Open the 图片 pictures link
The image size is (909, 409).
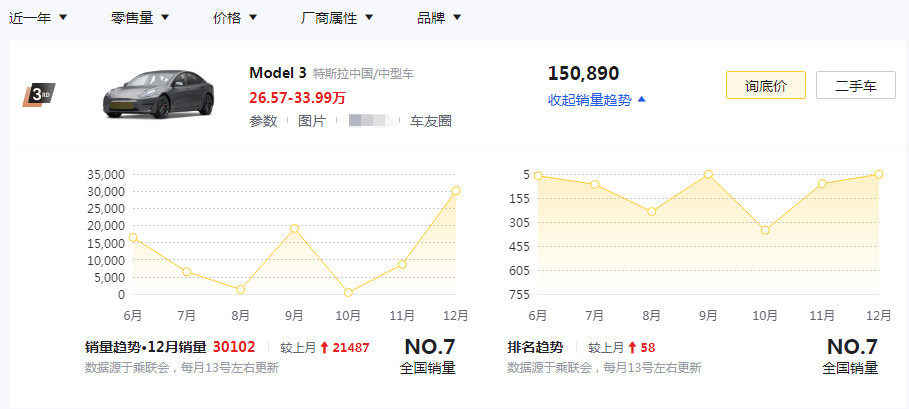point(312,121)
